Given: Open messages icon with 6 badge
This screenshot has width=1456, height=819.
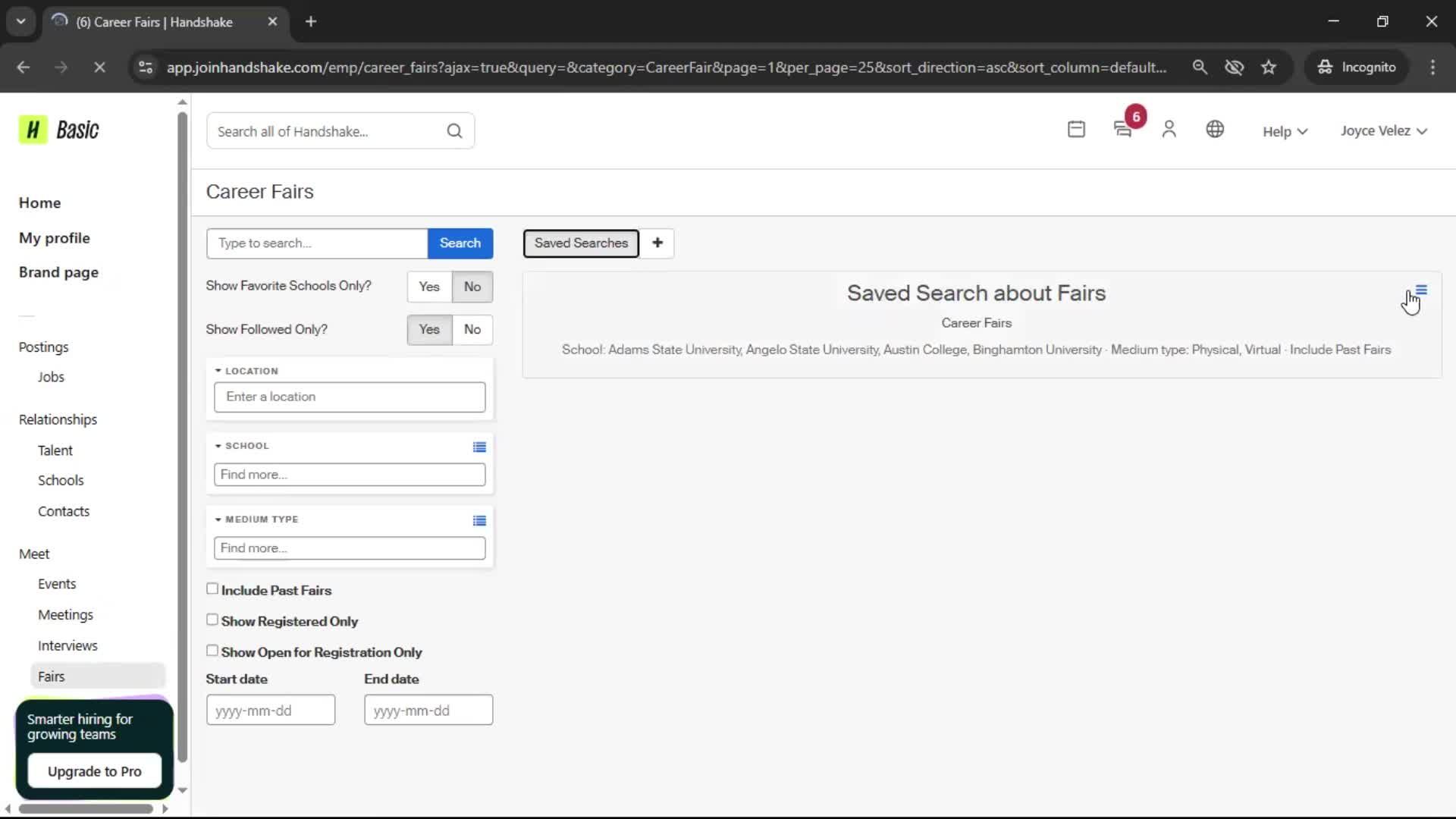Looking at the screenshot, I should click(1123, 130).
